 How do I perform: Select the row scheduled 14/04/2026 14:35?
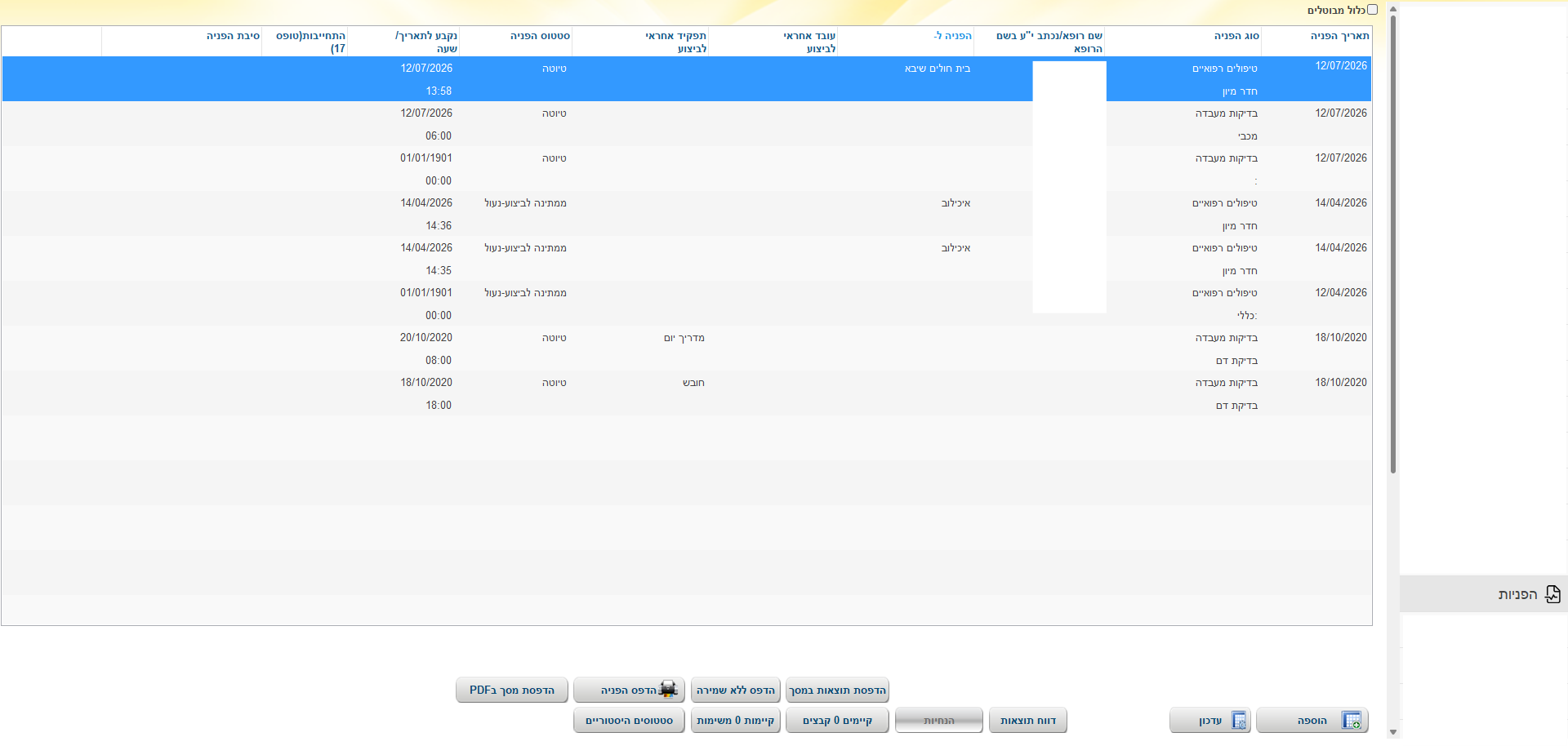click(x=686, y=259)
